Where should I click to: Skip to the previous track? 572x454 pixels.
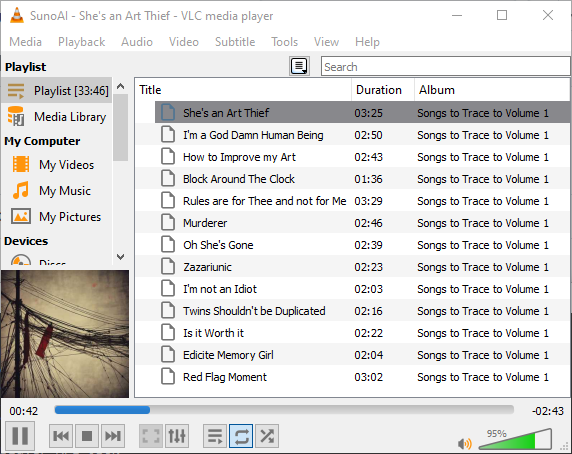61,436
